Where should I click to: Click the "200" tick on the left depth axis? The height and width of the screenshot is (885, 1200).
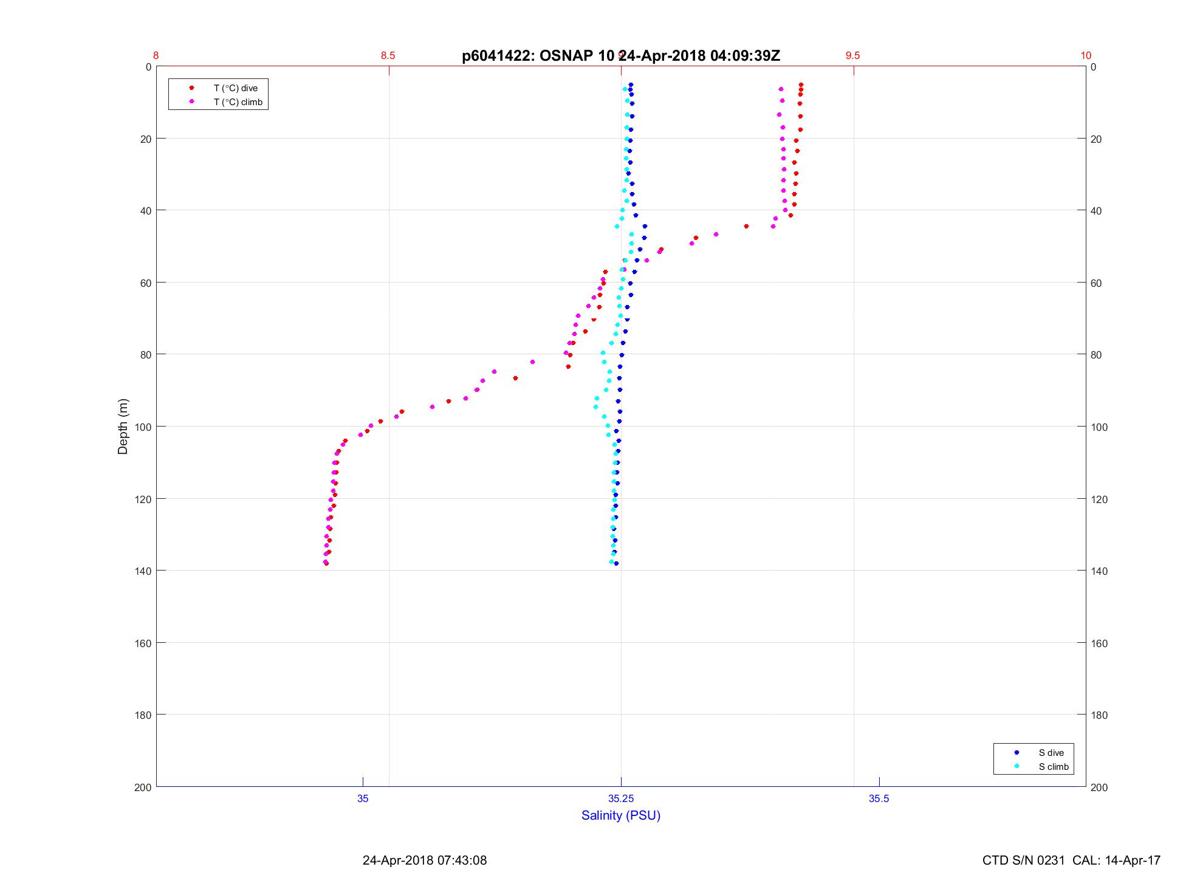142,787
